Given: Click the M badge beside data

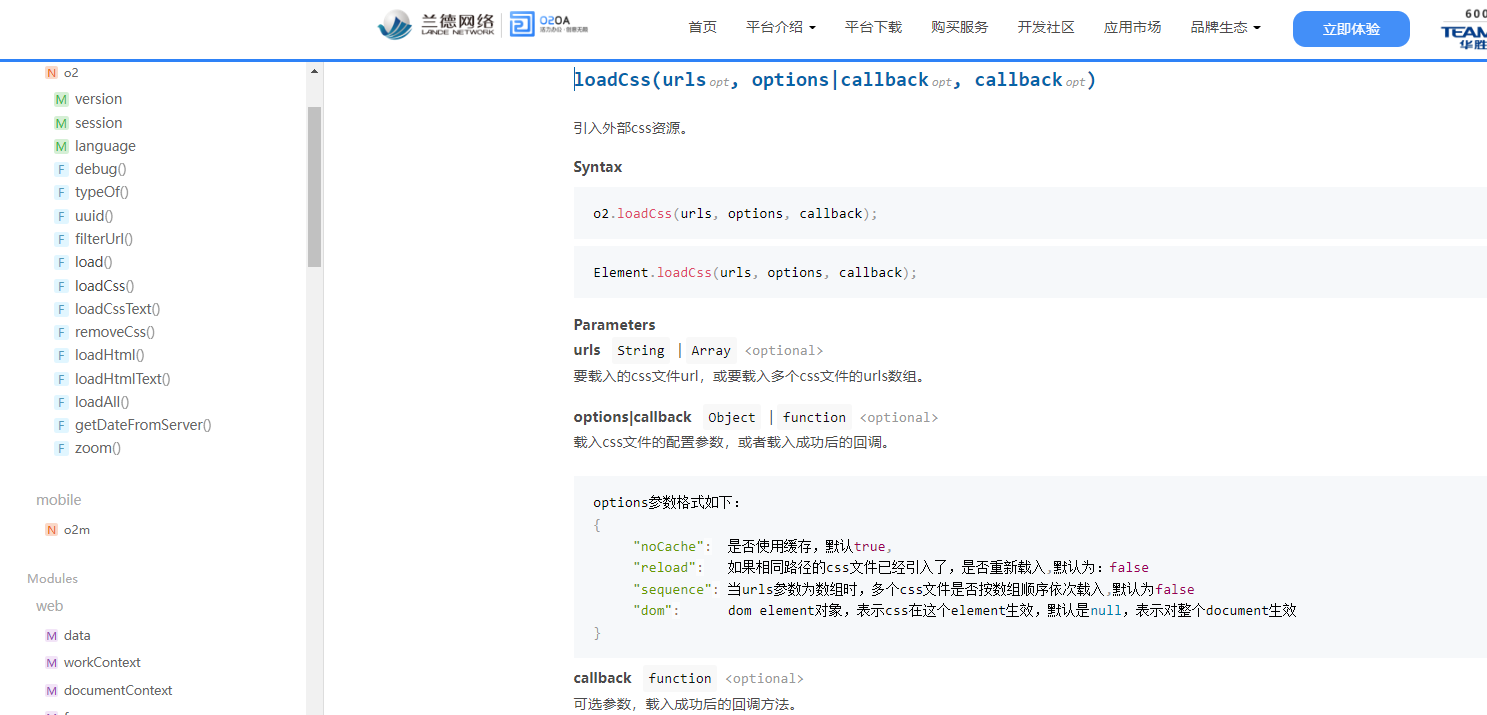Looking at the screenshot, I should coord(51,635).
